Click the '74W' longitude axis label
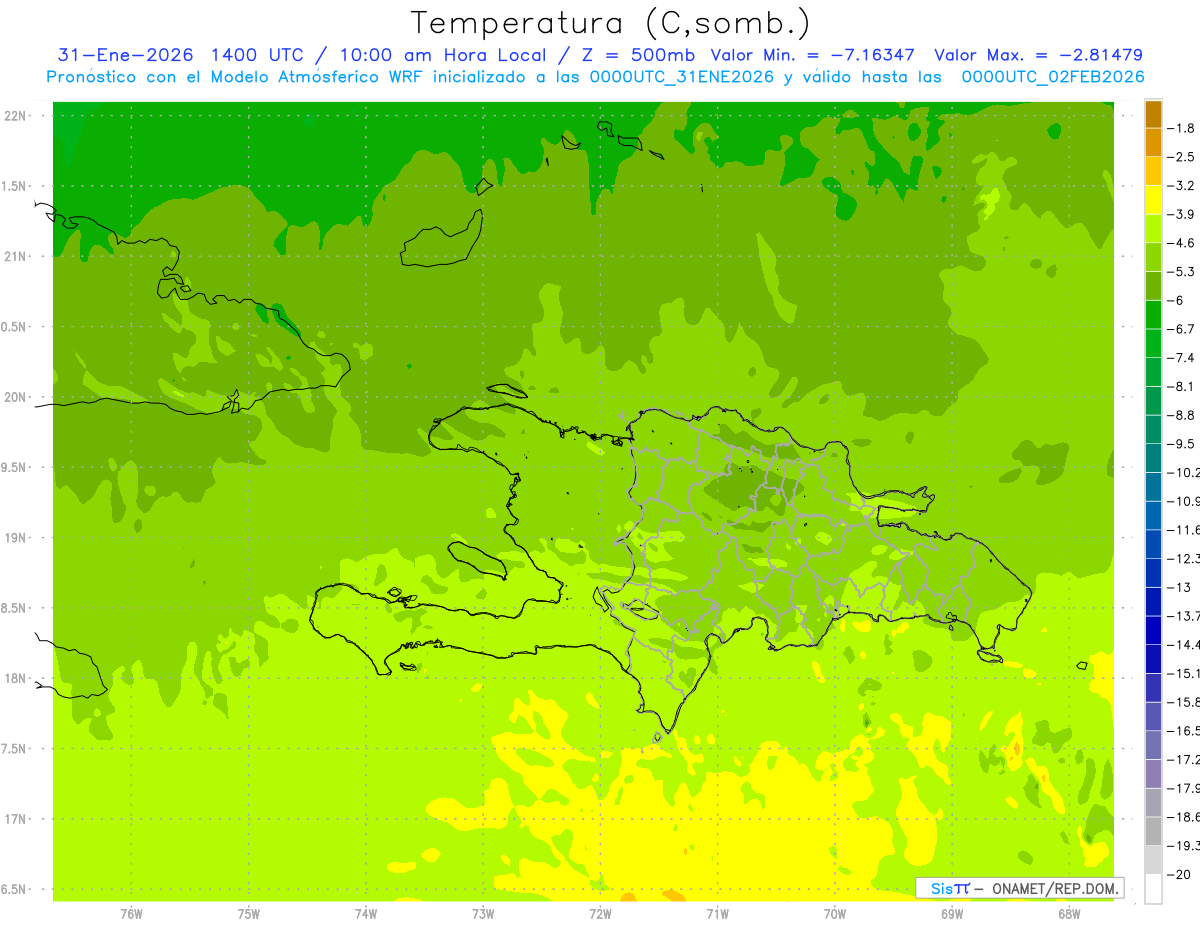Screen dimensions: 1200x927 (x=366, y=913)
